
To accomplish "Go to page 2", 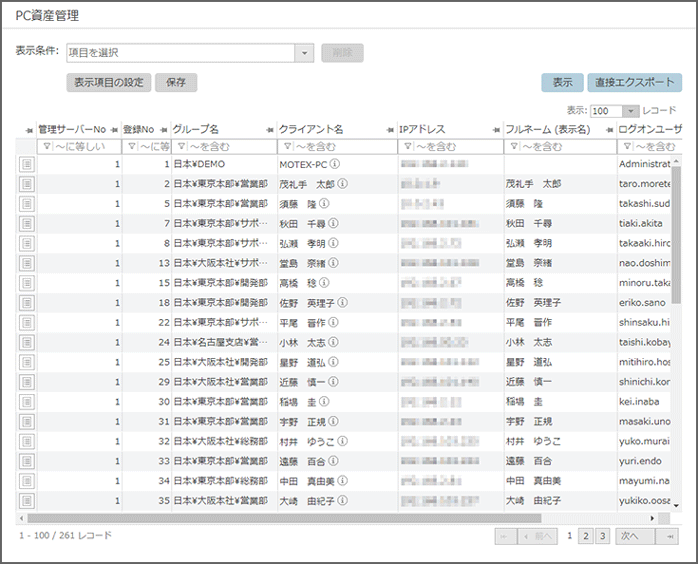I will coord(586,536).
